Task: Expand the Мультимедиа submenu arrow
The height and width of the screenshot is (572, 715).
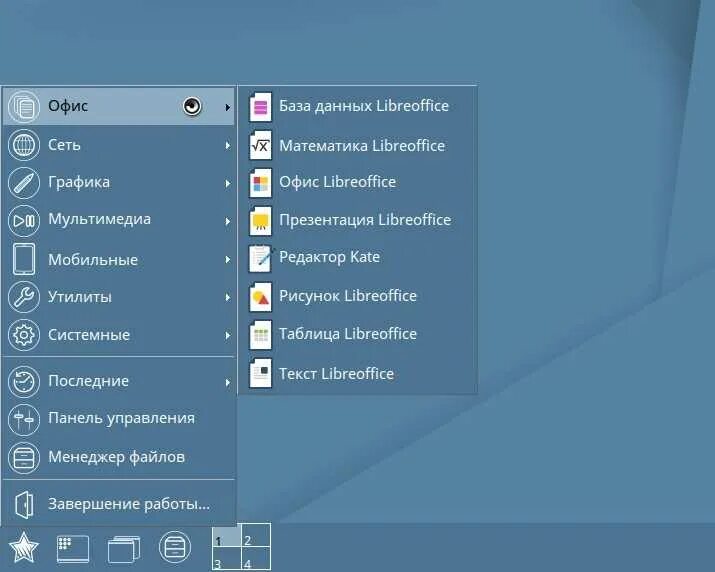Action: pyautogui.click(x=227, y=222)
